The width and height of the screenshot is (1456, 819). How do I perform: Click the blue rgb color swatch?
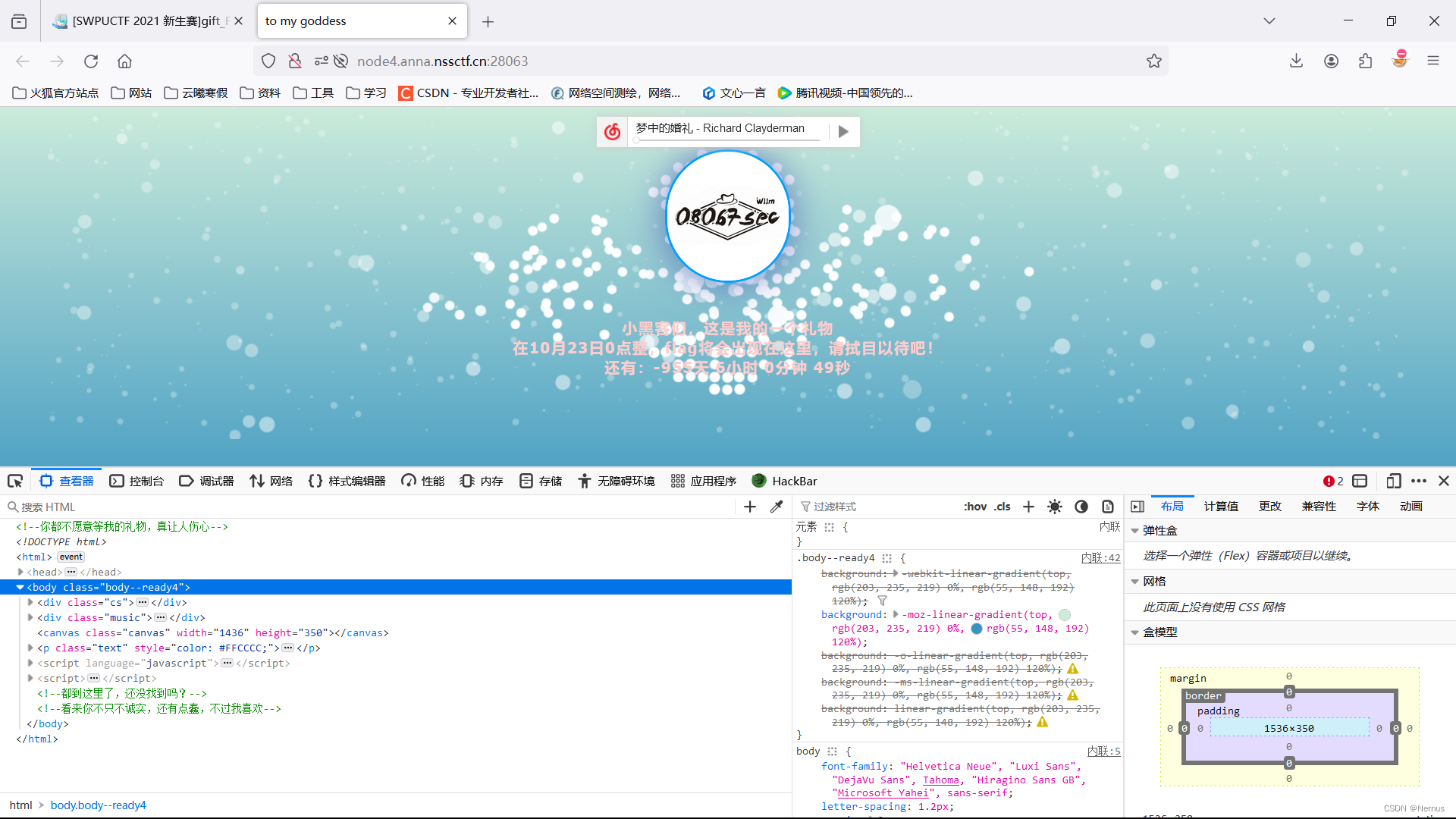click(977, 628)
